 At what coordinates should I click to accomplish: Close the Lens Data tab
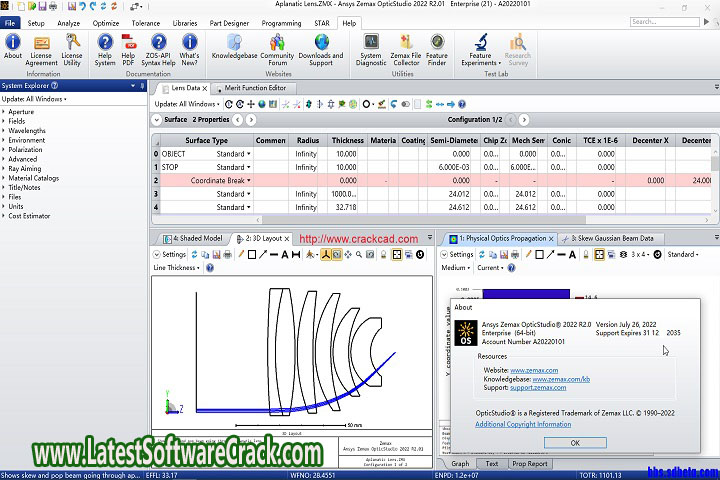[x=205, y=88]
